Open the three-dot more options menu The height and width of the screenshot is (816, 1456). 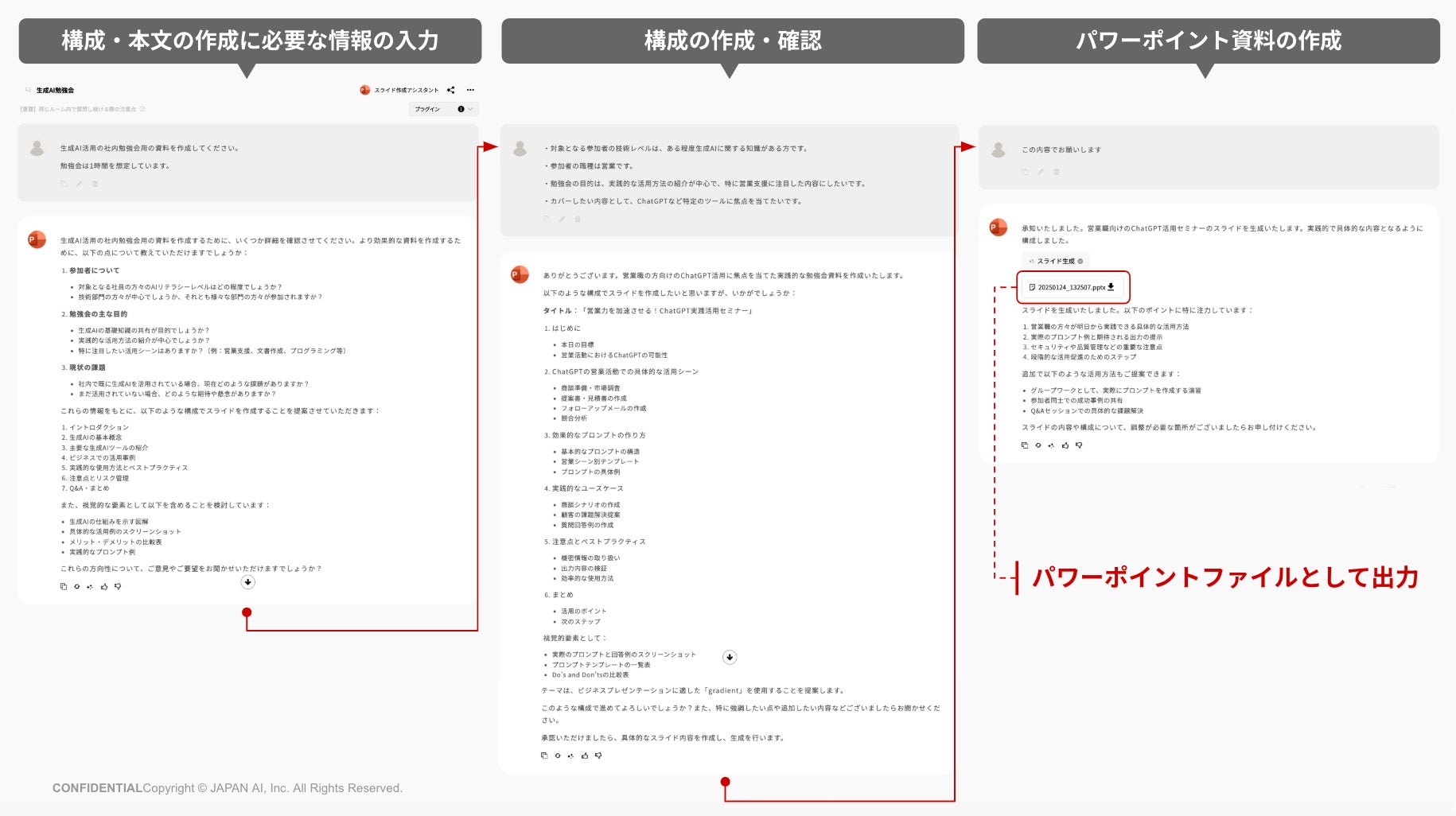pos(470,90)
